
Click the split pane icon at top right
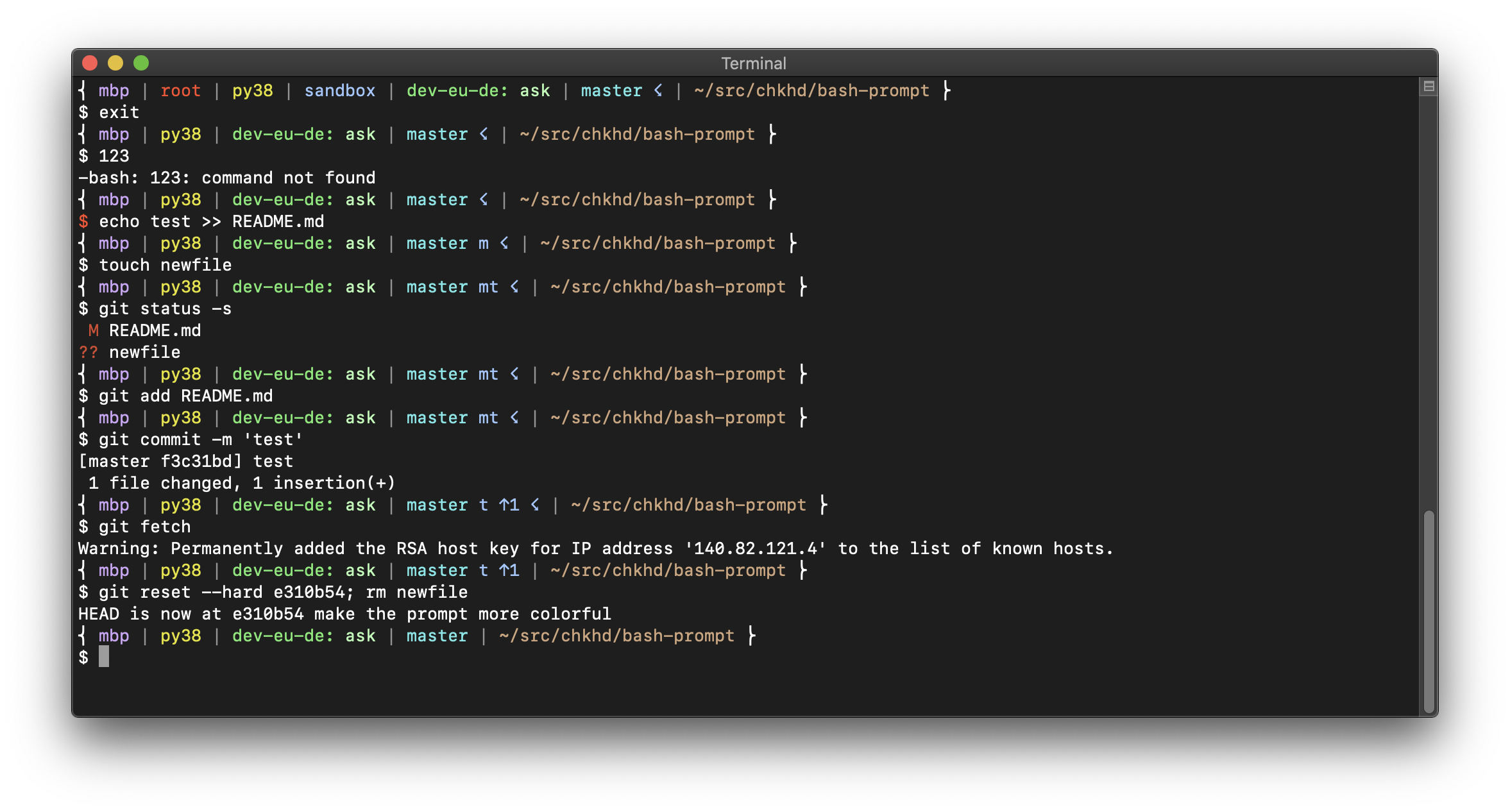pos(1429,86)
